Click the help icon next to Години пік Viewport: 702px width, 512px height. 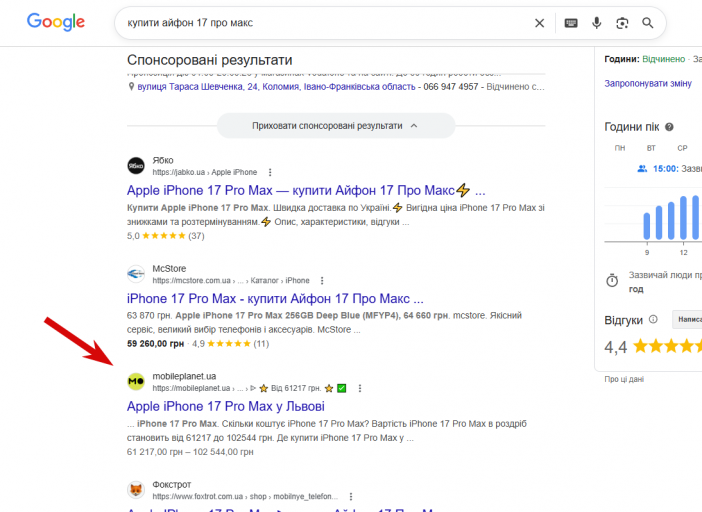coord(669,127)
